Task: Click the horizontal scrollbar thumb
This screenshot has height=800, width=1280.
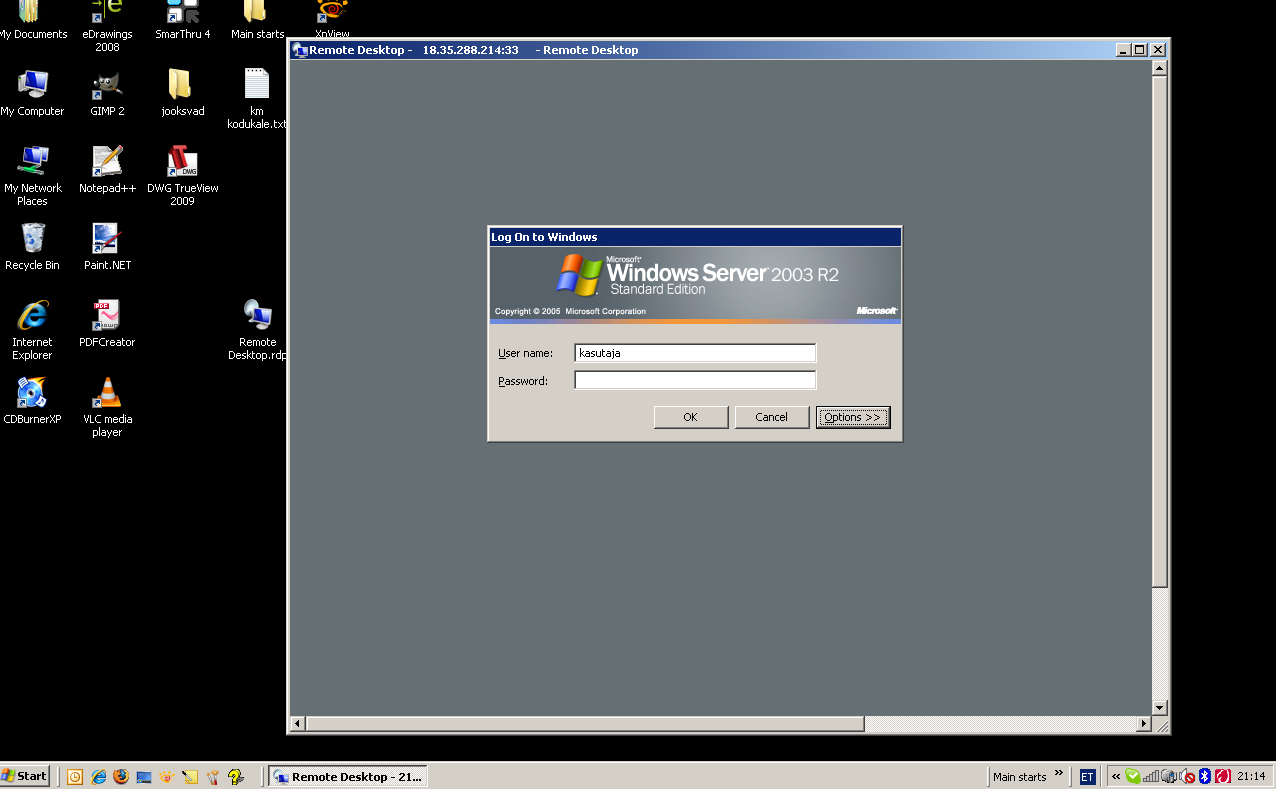Action: 585,724
